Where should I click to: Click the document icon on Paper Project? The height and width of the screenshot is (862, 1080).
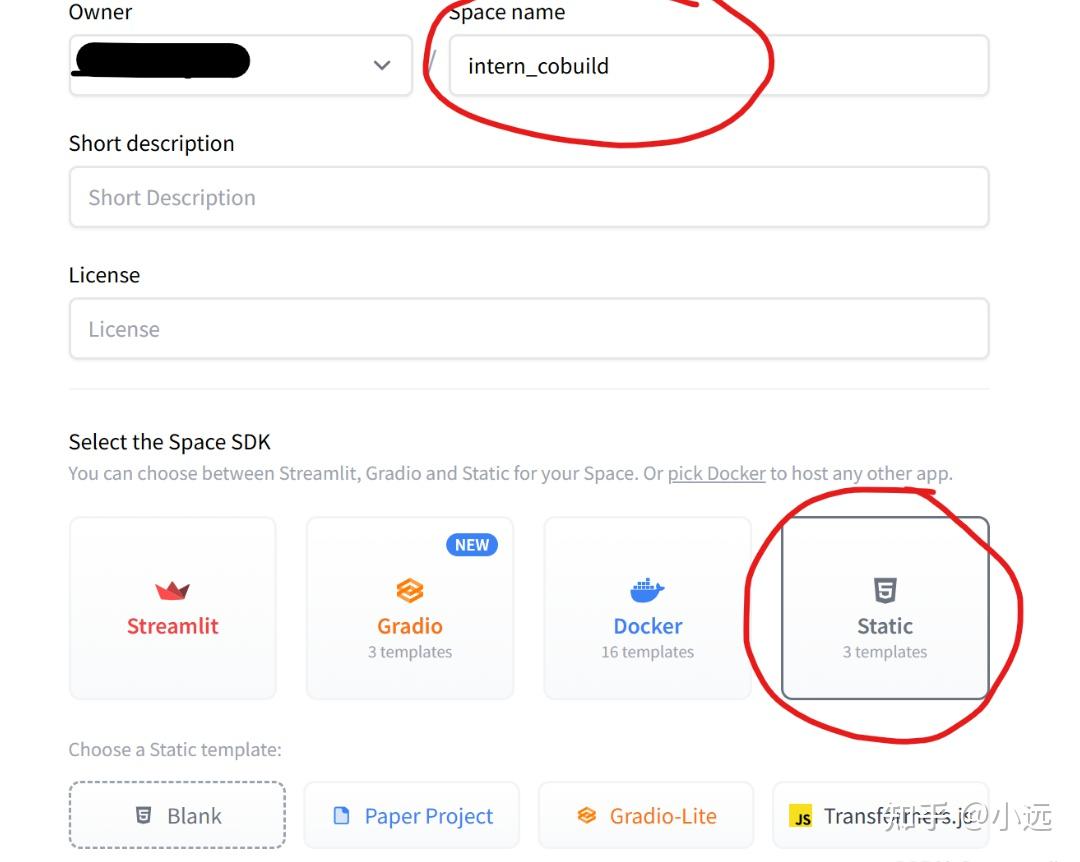pyautogui.click(x=341, y=815)
